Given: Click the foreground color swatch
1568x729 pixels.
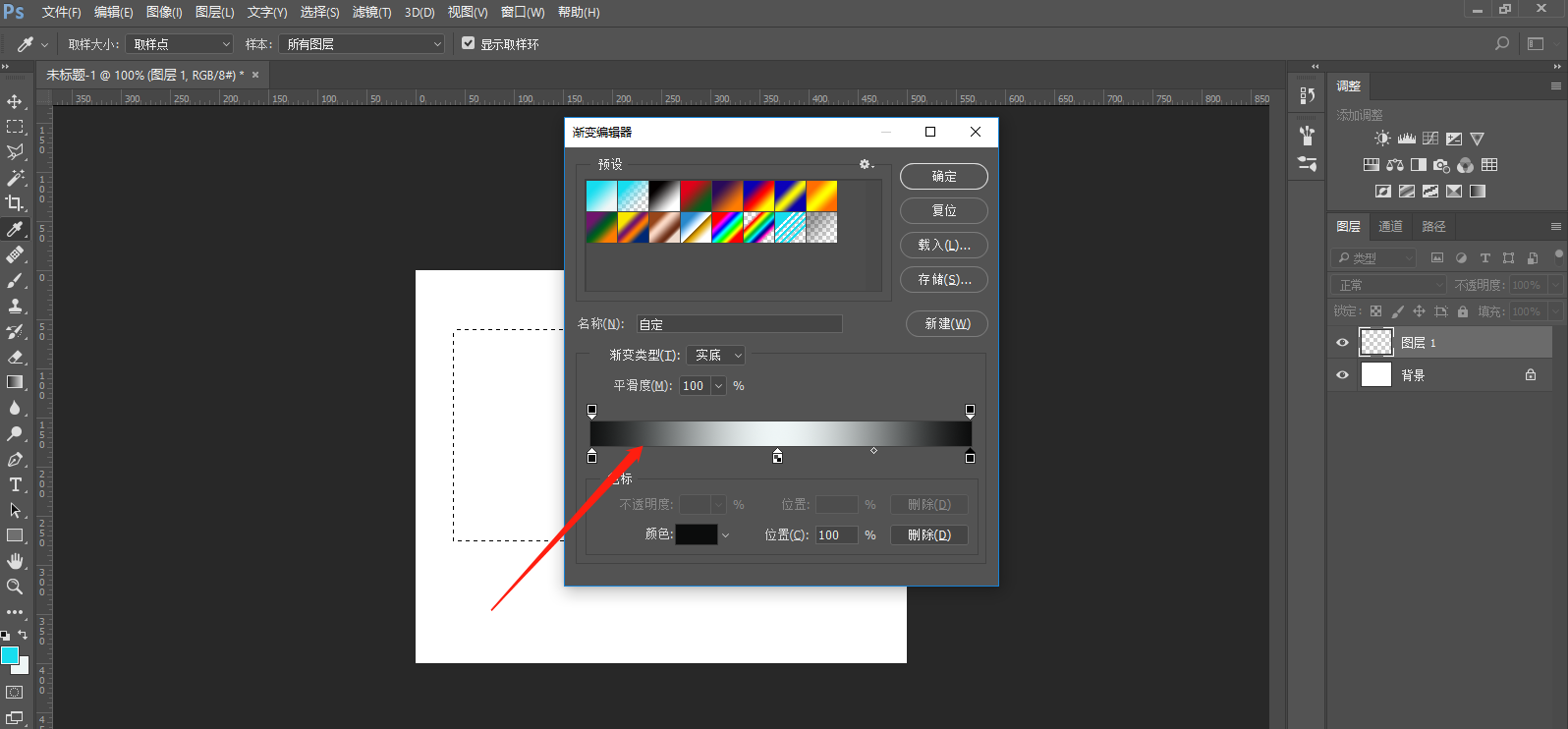Looking at the screenshot, I should (x=9, y=655).
